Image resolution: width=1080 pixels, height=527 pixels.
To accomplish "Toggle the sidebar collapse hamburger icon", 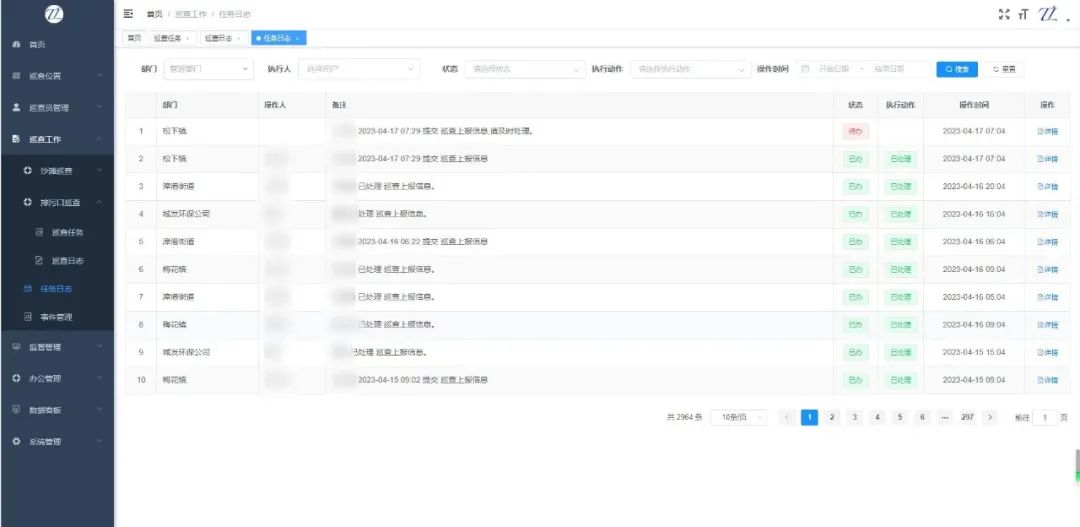I will pyautogui.click(x=128, y=14).
